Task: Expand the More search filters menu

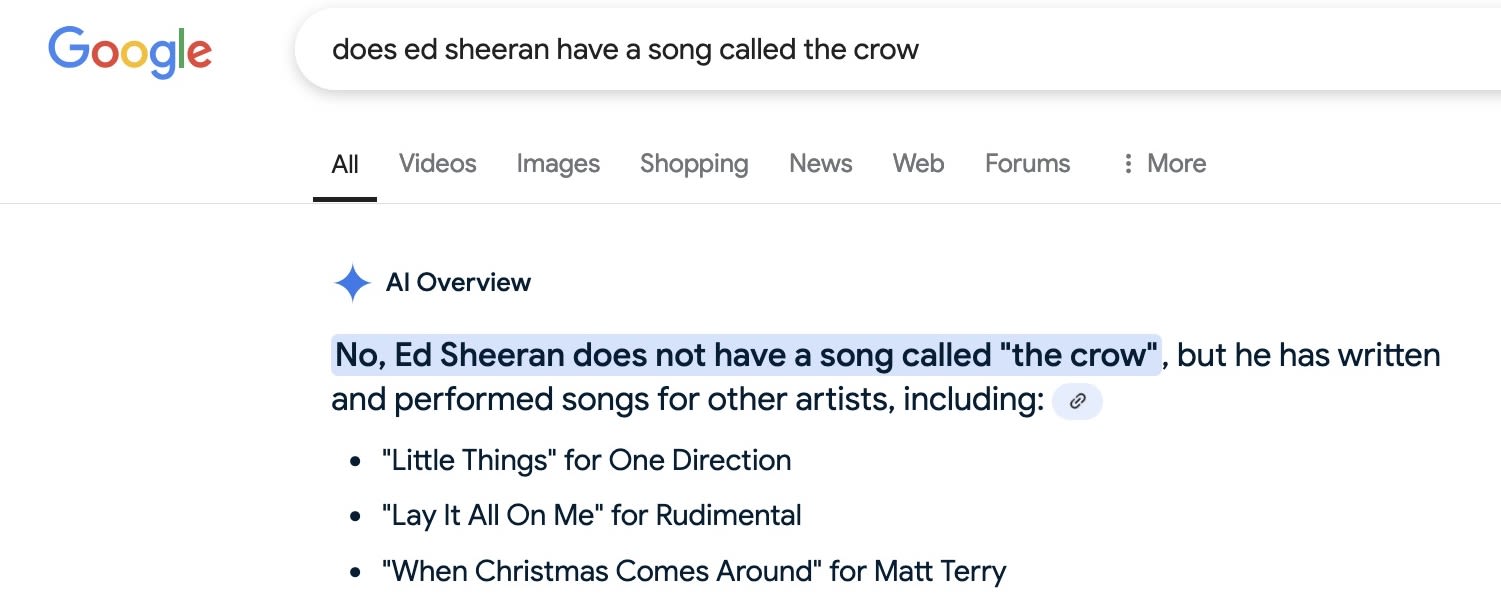Action: pos(1163,164)
